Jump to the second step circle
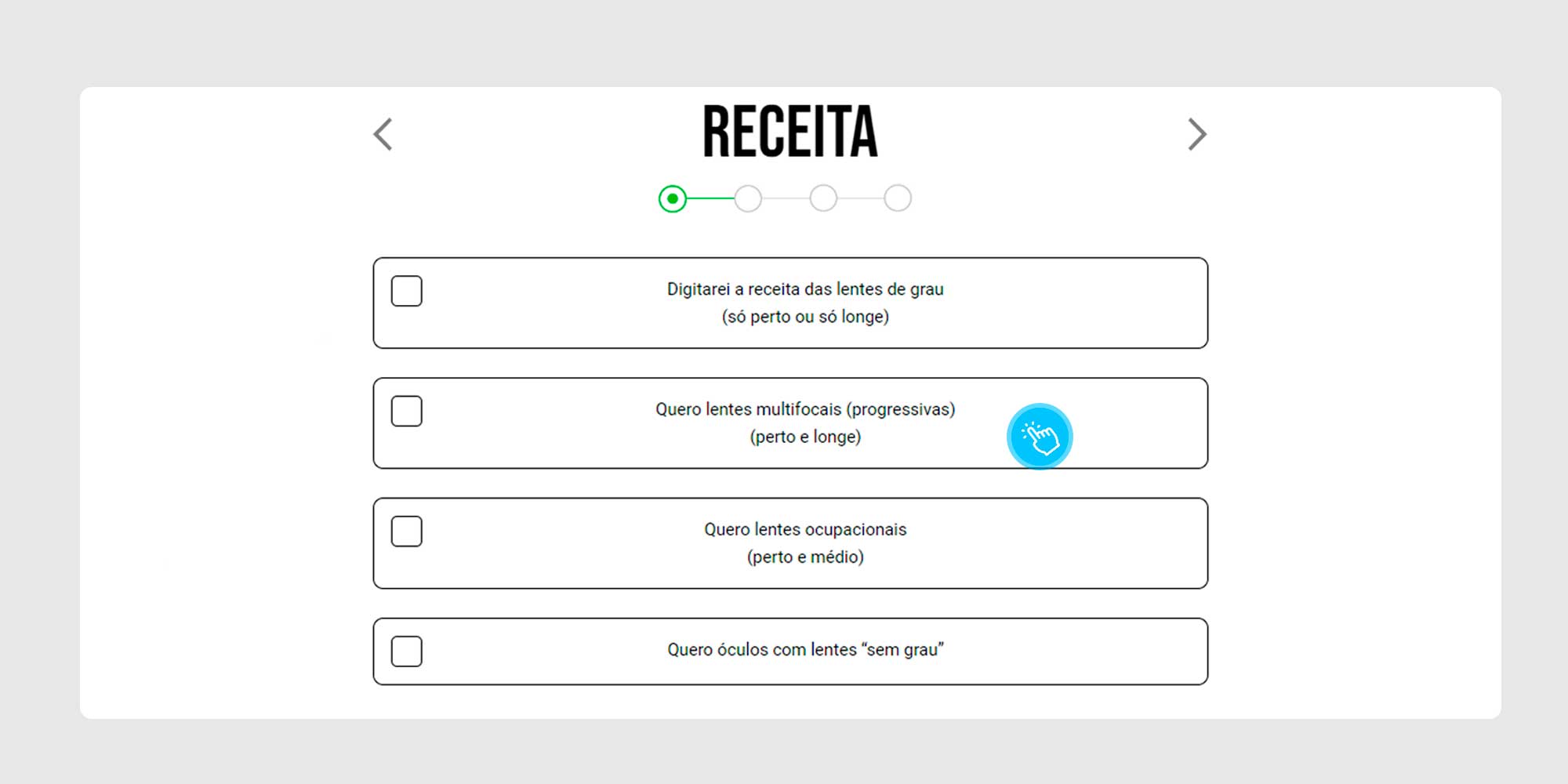This screenshot has height=784, width=1568. [748, 199]
